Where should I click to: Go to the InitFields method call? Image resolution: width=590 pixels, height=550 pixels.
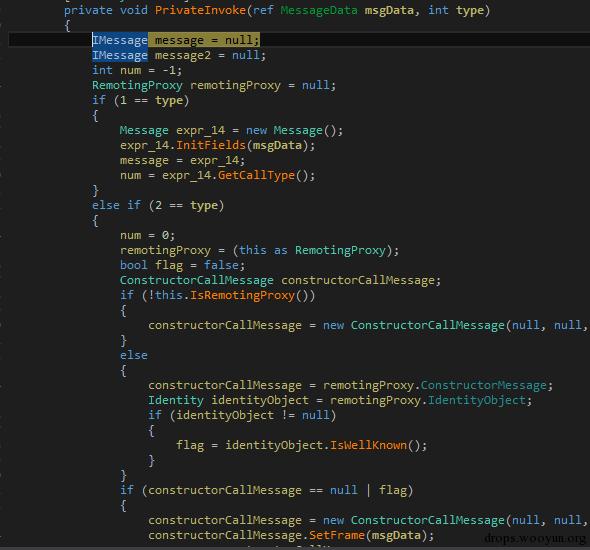(x=211, y=145)
